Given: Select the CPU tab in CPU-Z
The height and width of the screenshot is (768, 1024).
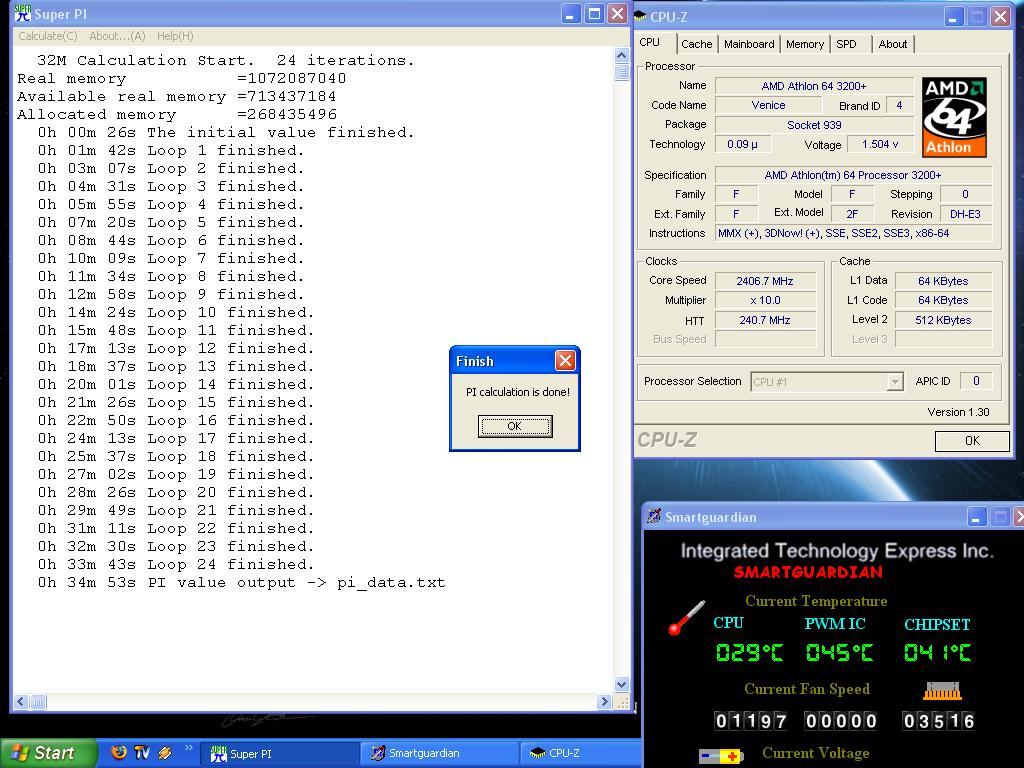Looking at the screenshot, I should [x=650, y=42].
